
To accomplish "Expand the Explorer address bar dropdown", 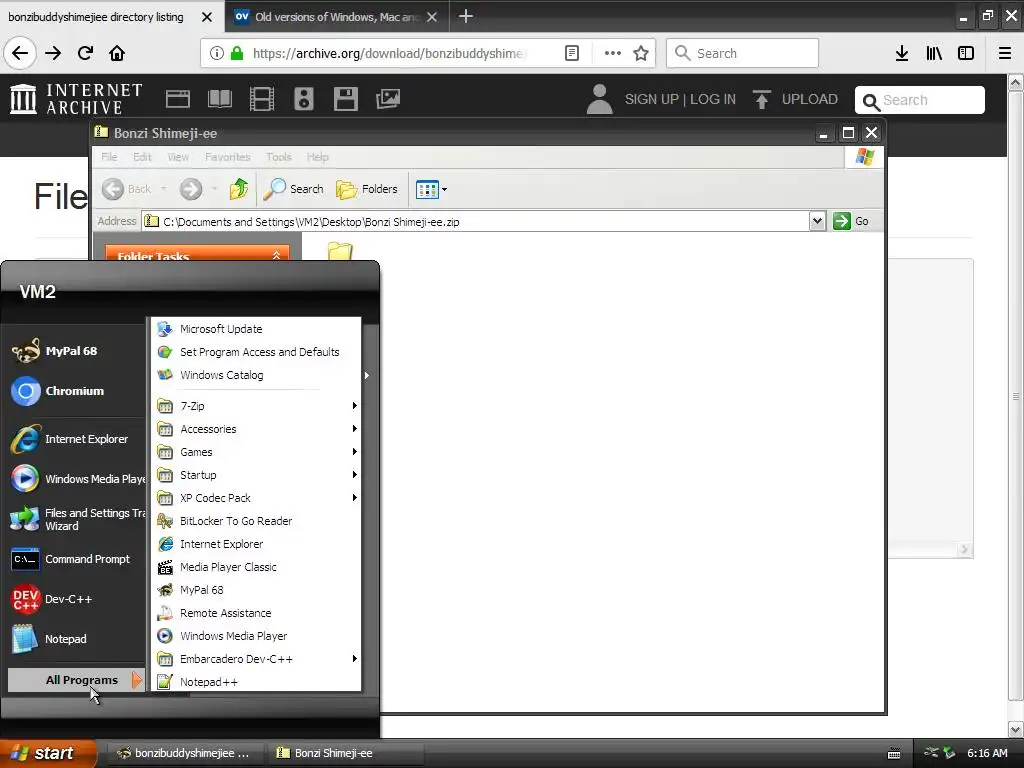I will tap(817, 221).
